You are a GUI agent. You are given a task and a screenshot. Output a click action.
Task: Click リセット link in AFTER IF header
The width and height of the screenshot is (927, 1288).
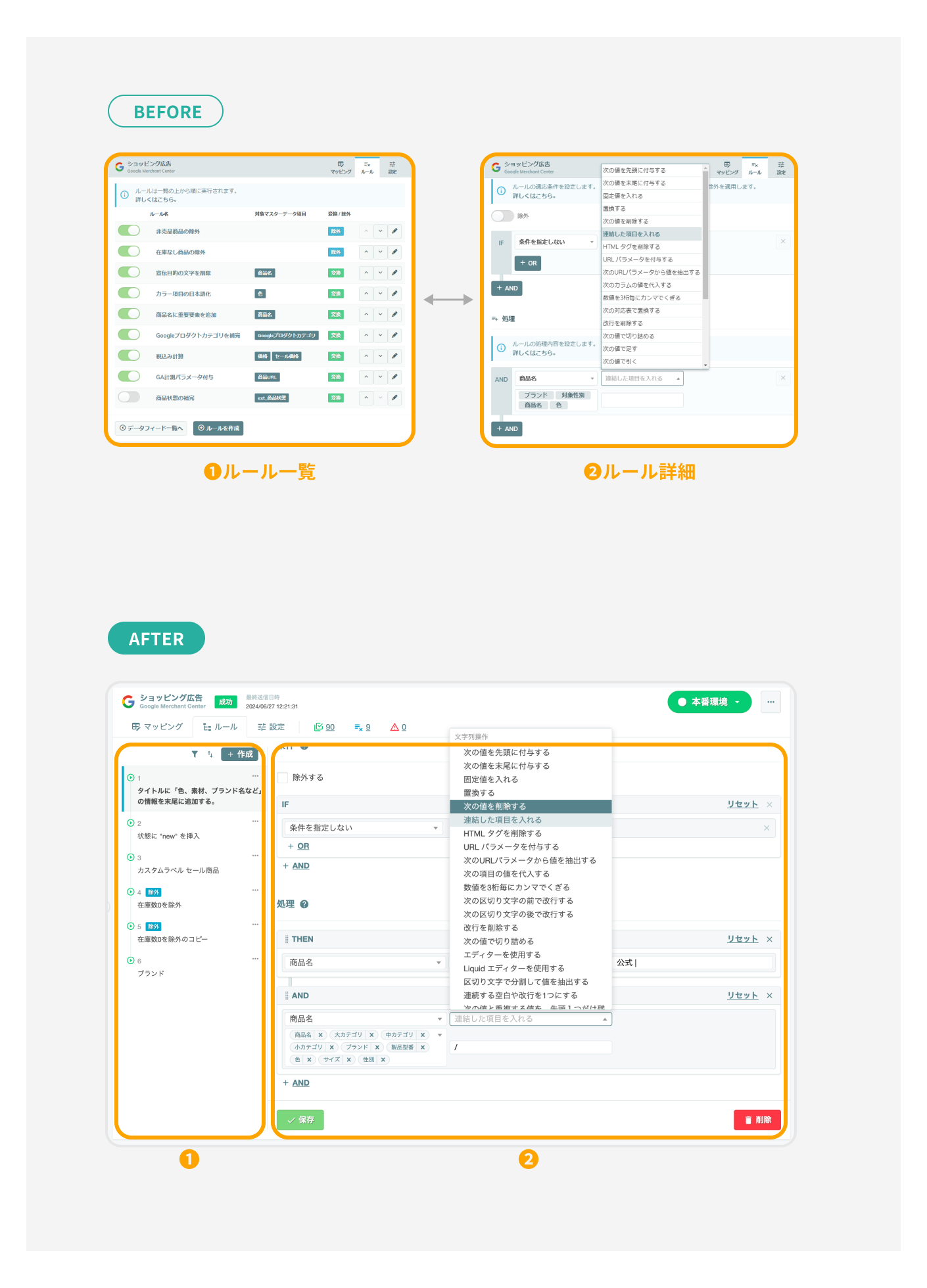[x=742, y=804]
